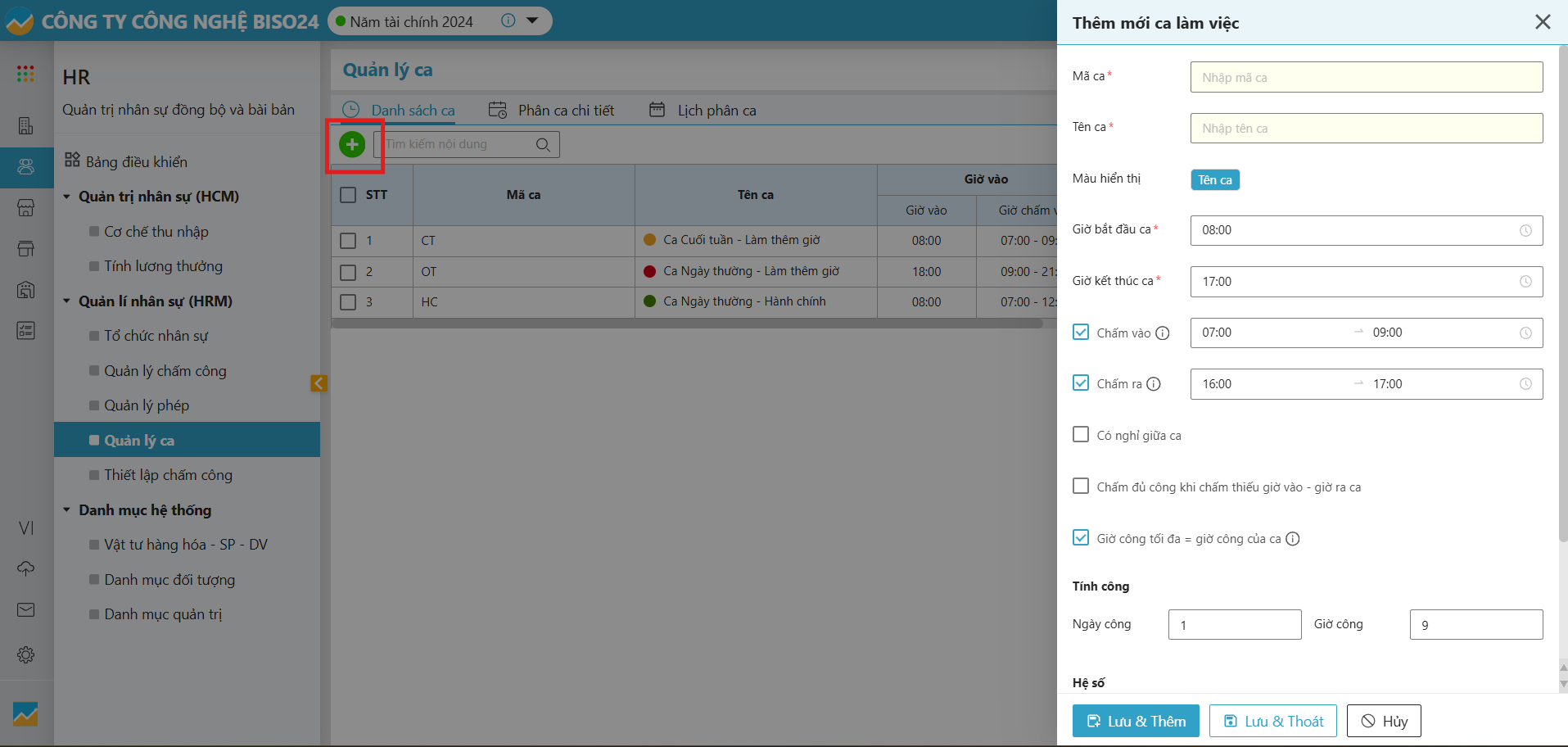Click the Lưu & Thêm button

(1135, 721)
